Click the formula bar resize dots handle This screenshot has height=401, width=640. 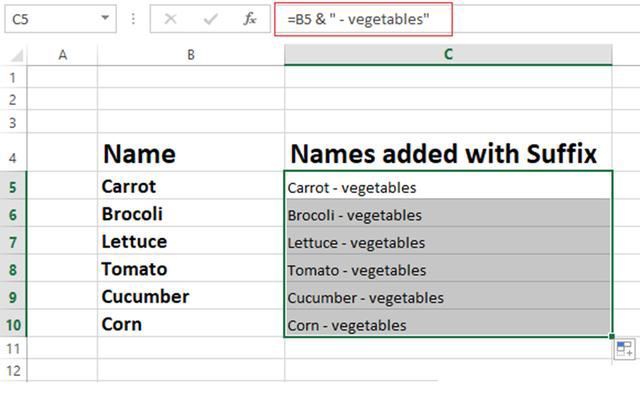[x=133, y=19]
